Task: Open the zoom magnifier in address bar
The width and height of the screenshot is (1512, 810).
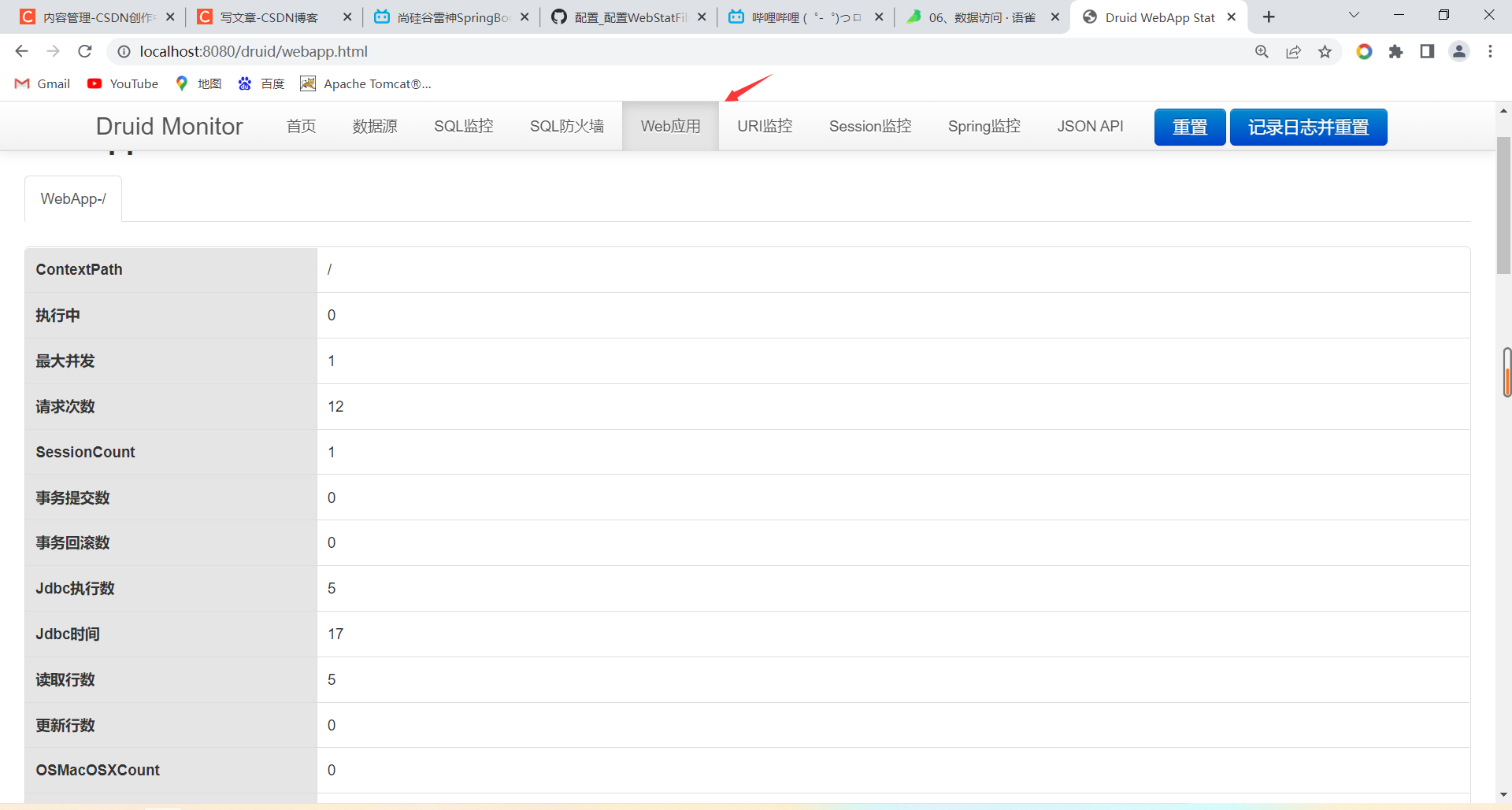Action: [1262, 51]
